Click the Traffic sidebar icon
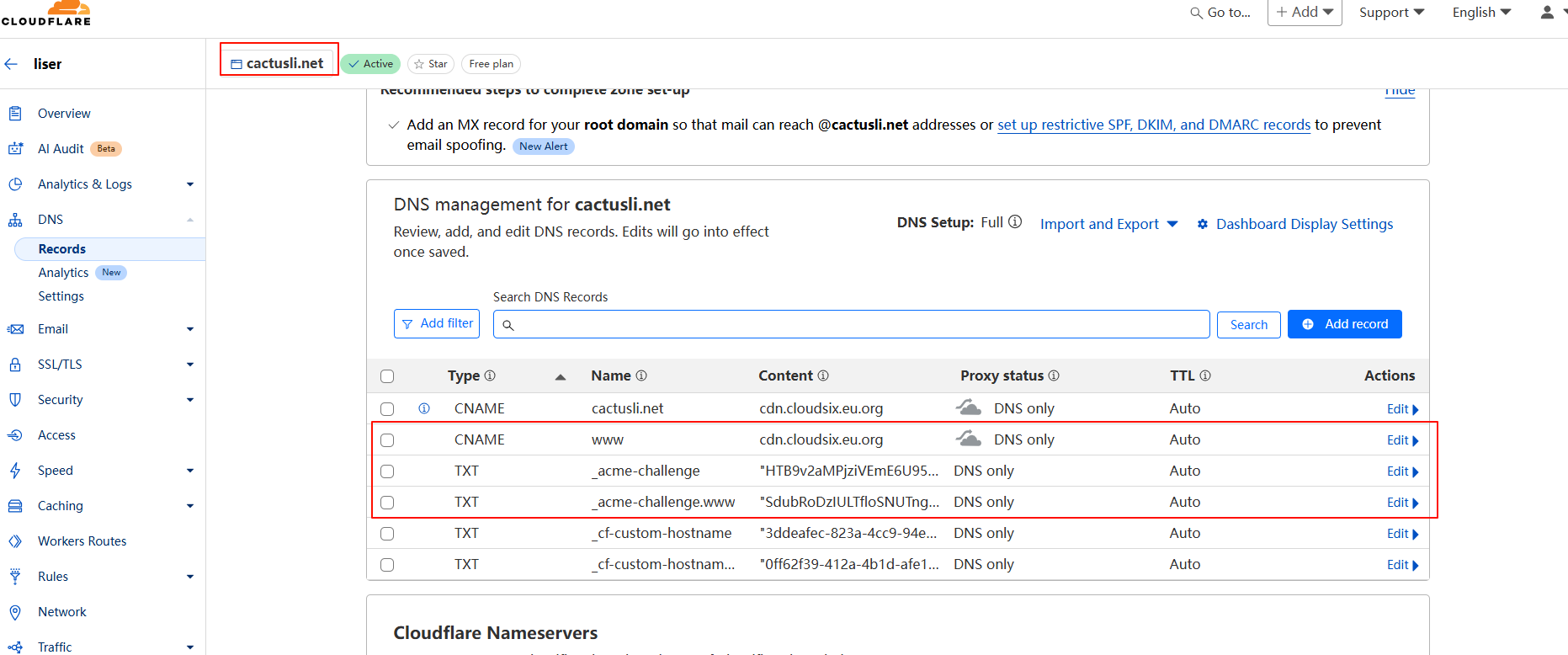1568x655 pixels. point(15,647)
